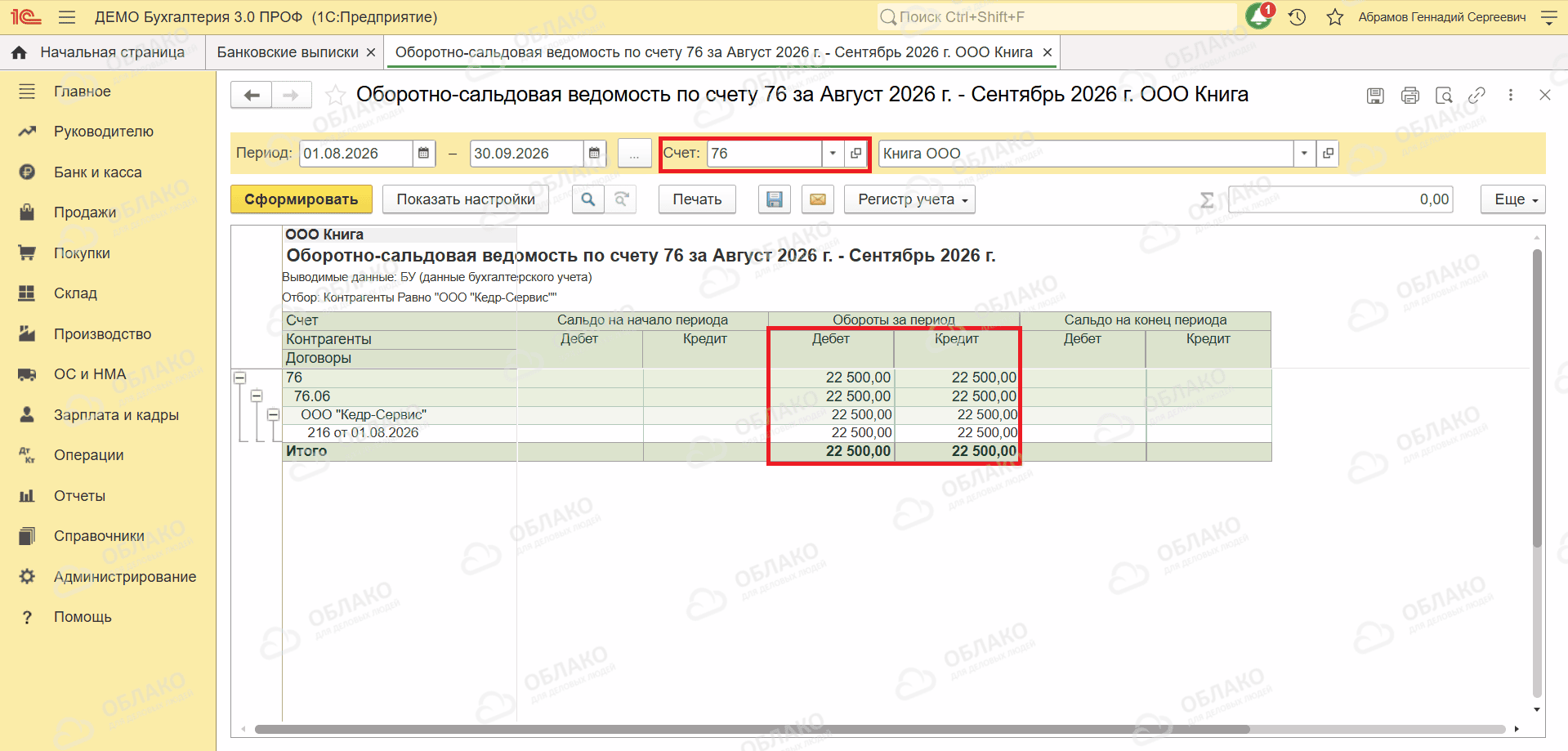
Task: Collapse account 76 tree row
Action: 240,378
